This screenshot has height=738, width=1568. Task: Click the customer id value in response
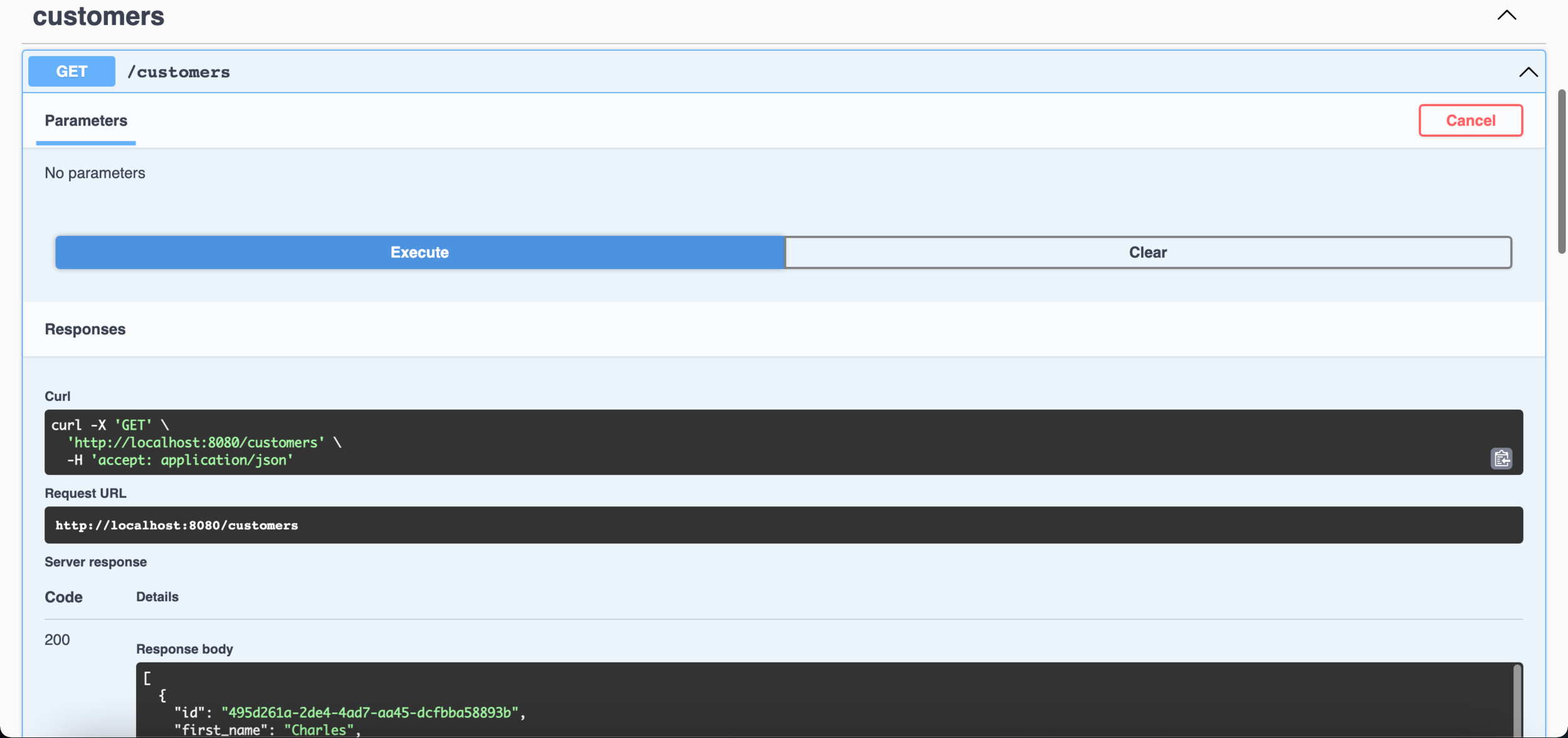(x=369, y=713)
